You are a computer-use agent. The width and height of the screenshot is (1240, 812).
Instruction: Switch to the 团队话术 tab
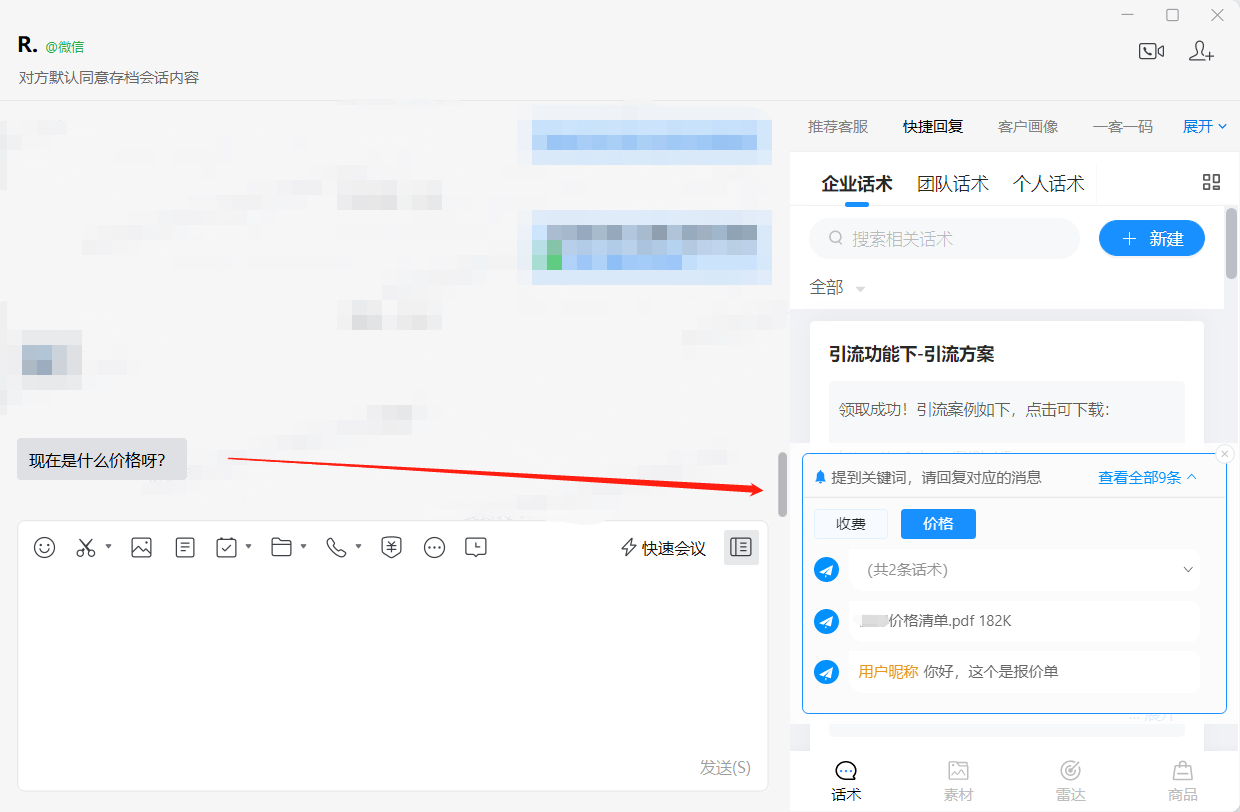pyautogui.click(x=952, y=183)
